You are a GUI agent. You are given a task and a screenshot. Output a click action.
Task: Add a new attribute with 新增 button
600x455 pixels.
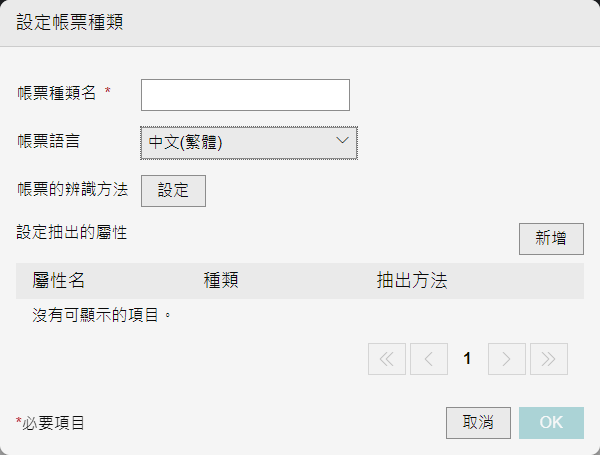pyautogui.click(x=551, y=239)
